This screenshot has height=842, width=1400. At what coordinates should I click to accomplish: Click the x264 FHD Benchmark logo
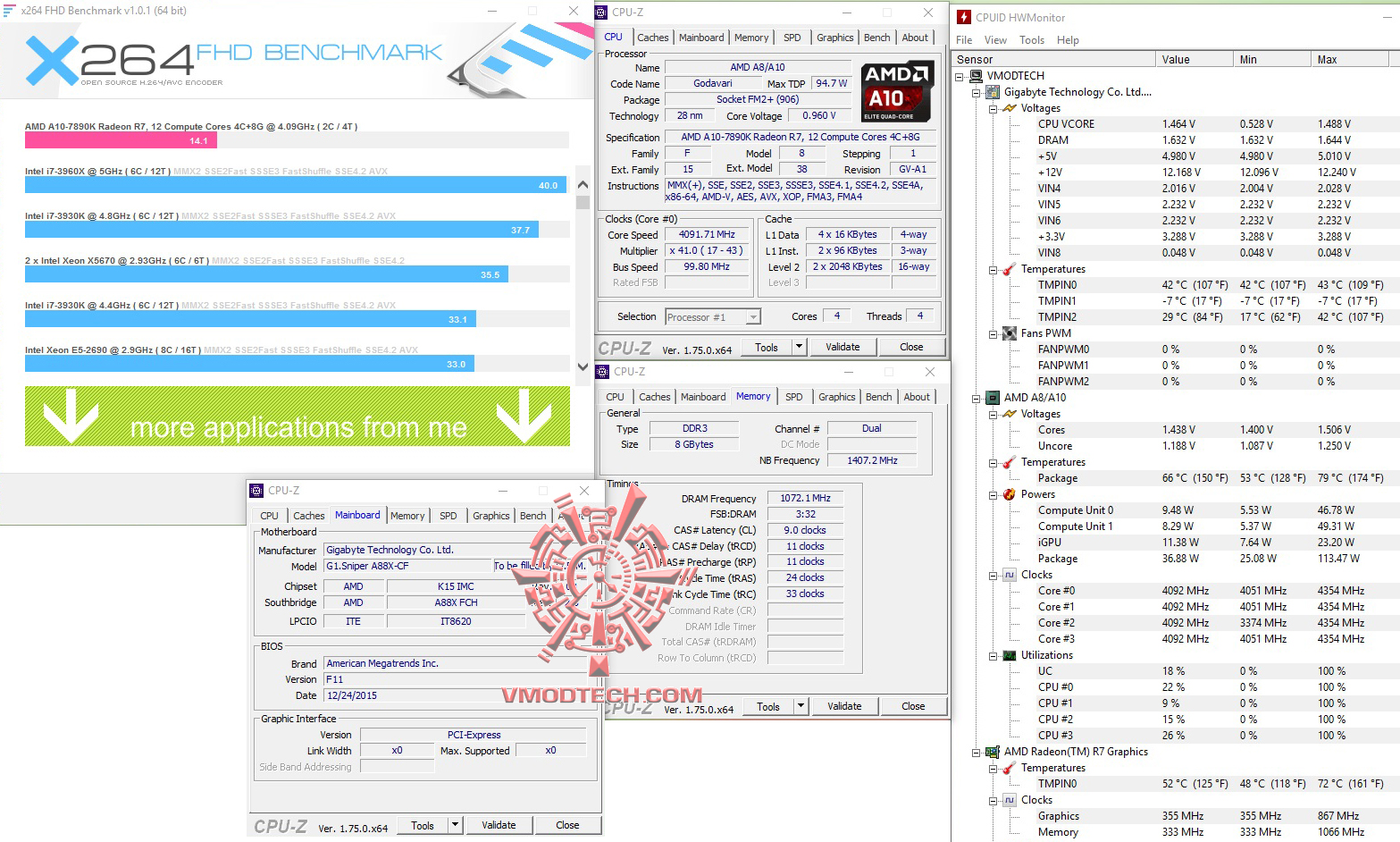point(234,60)
